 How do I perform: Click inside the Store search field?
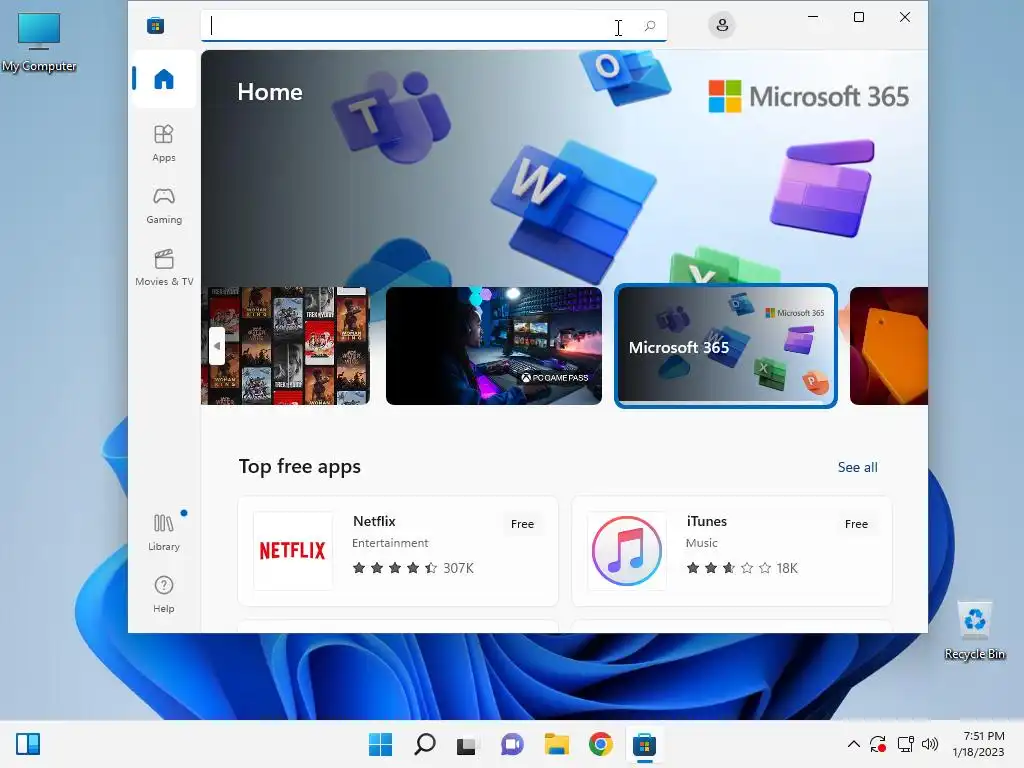click(434, 26)
